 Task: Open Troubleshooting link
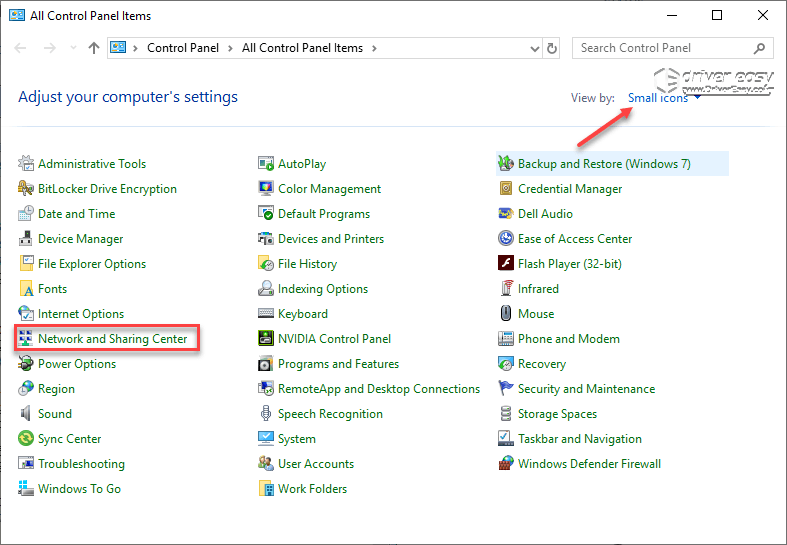coord(81,464)
